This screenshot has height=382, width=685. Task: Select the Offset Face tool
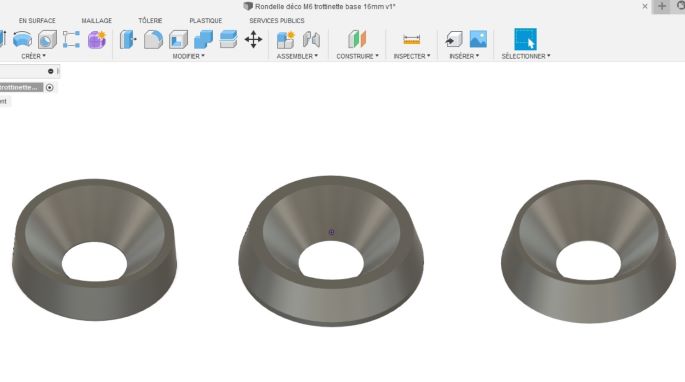tap(228, 39)
